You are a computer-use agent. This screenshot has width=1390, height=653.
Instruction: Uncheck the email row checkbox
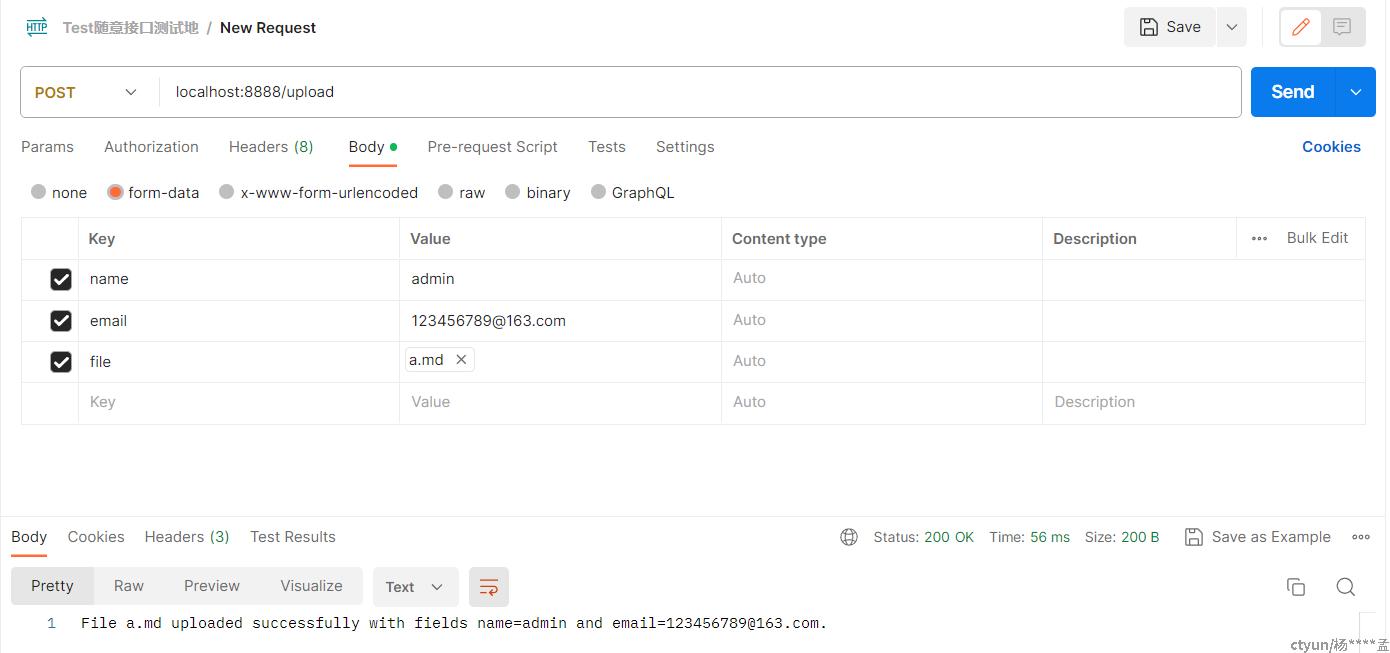pyautogui.click(x=61, y=320)
